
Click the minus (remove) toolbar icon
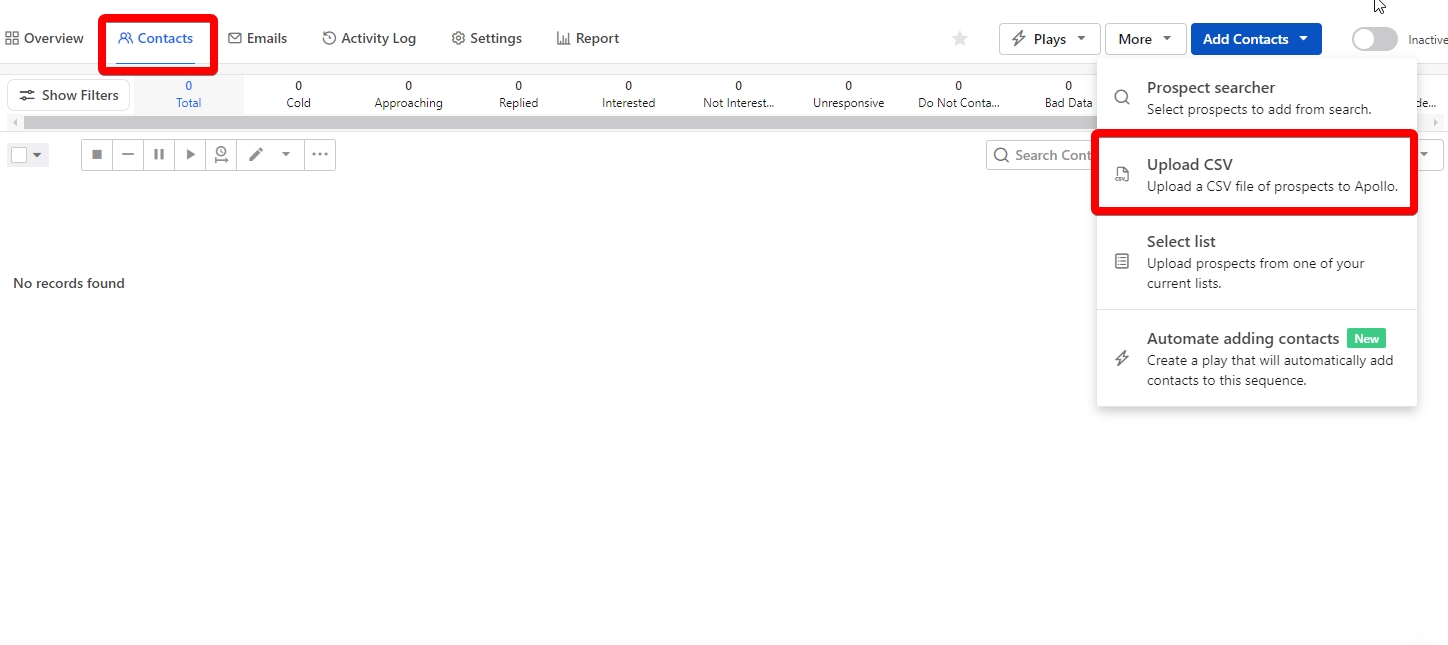(128, 155)
